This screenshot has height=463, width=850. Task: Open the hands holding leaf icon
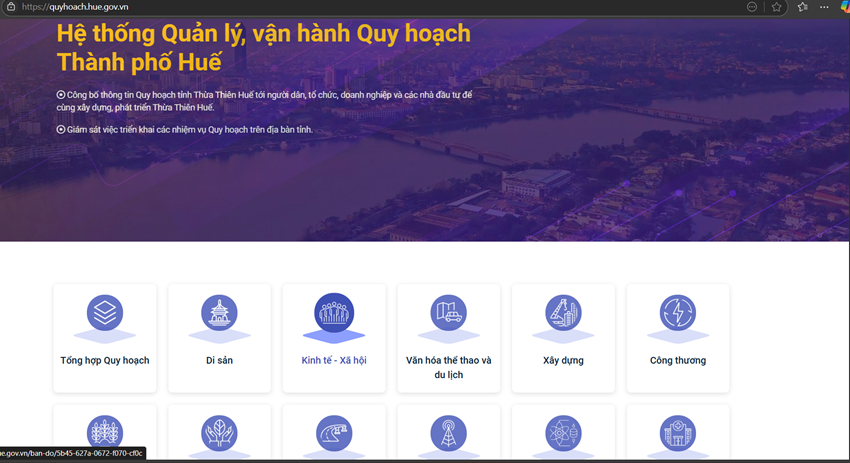pos(219,433)
